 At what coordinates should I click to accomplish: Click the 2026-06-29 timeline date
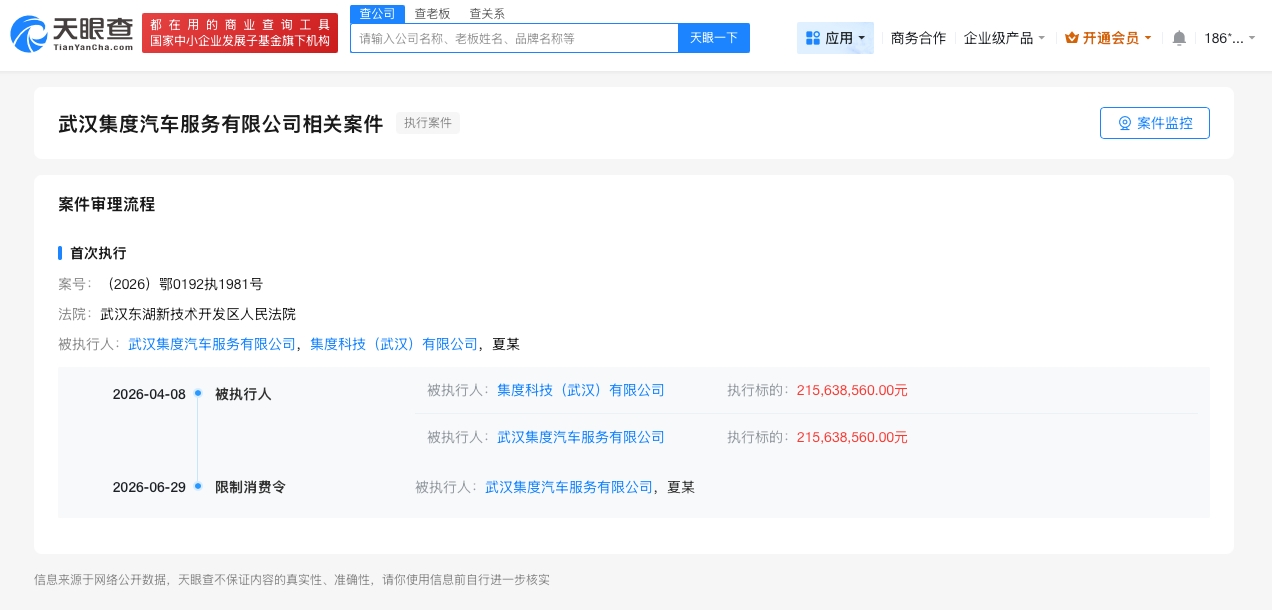tap(149, 487)
